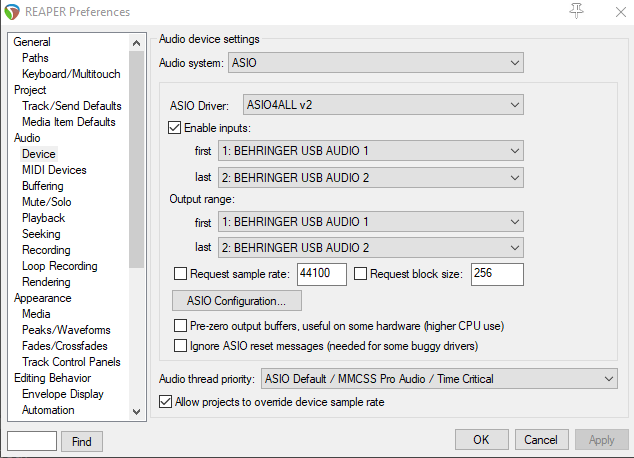Open Track Control Panels preferences
634x458 pixels.
71,362
